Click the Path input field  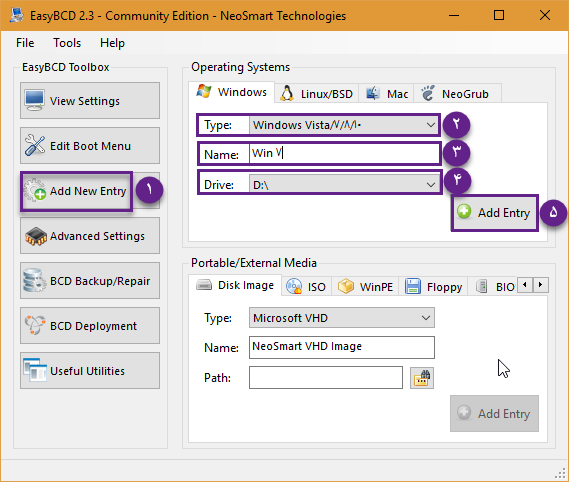(x=326, y=377)
